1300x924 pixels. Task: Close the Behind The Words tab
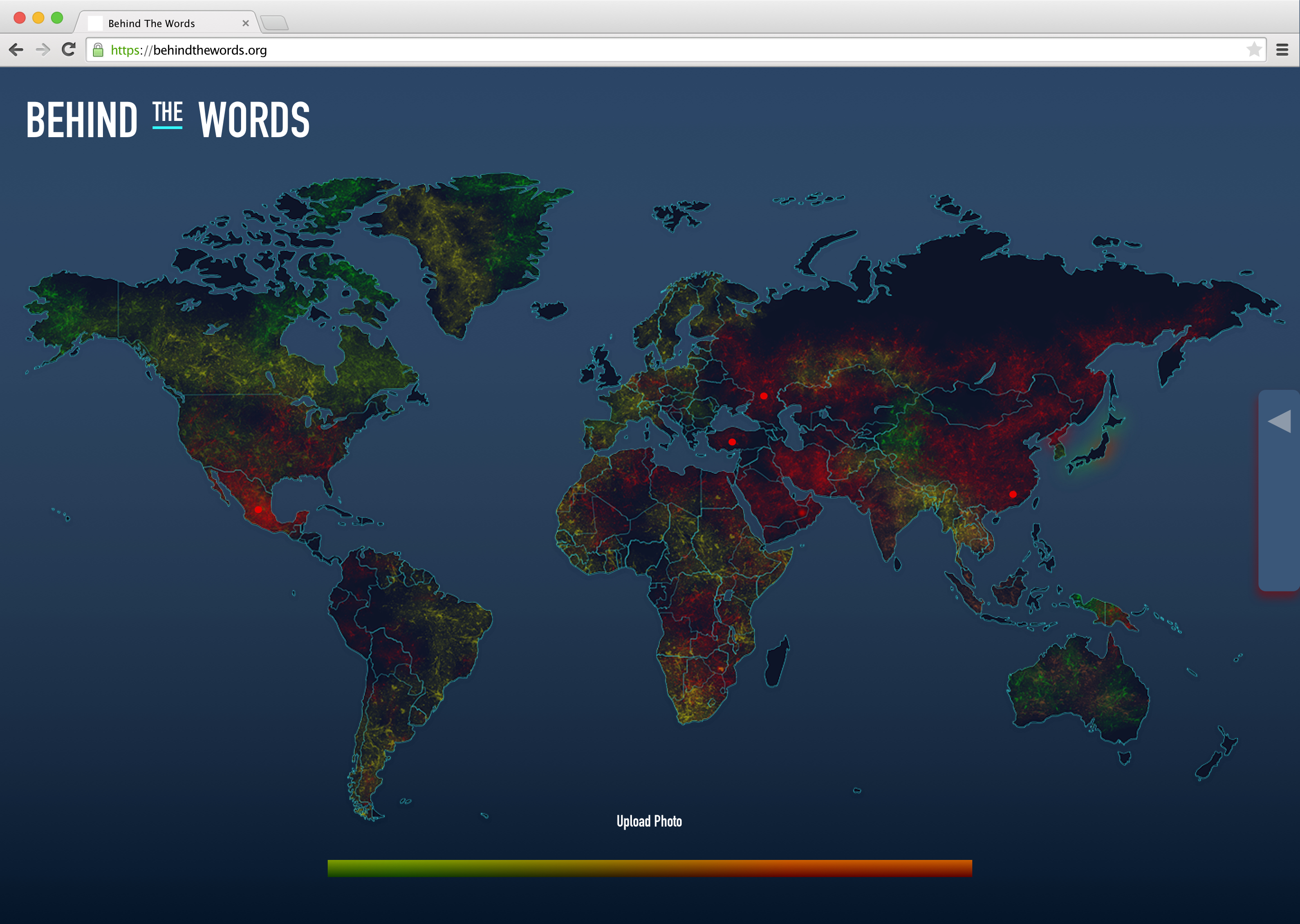pyautogui.click(x=246, y=23)
